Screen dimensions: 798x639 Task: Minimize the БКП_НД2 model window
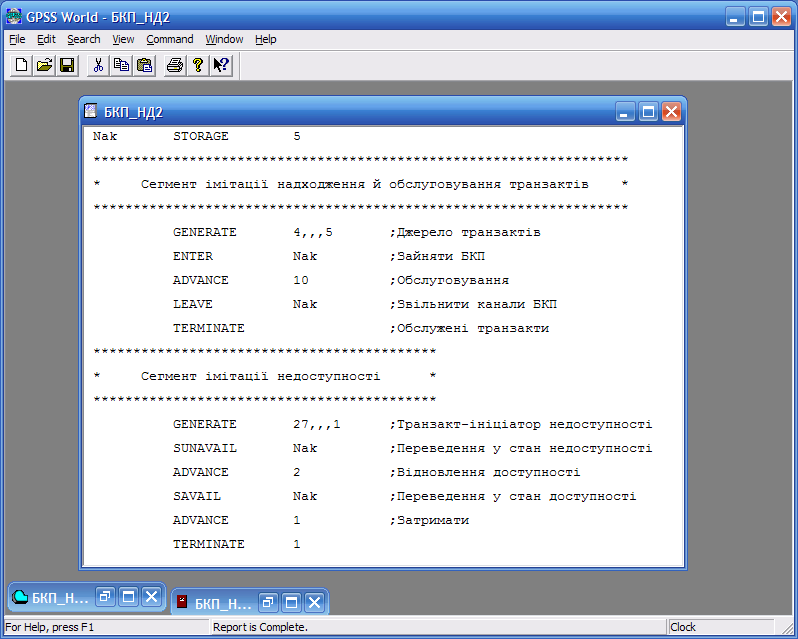[x=625, y=111]
